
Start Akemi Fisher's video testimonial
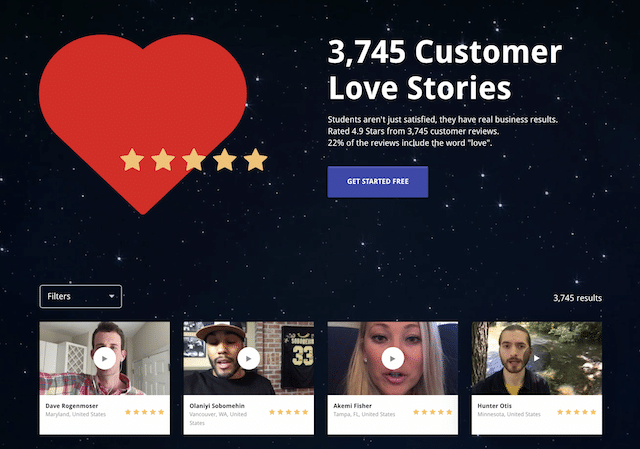tap(393, 358)
